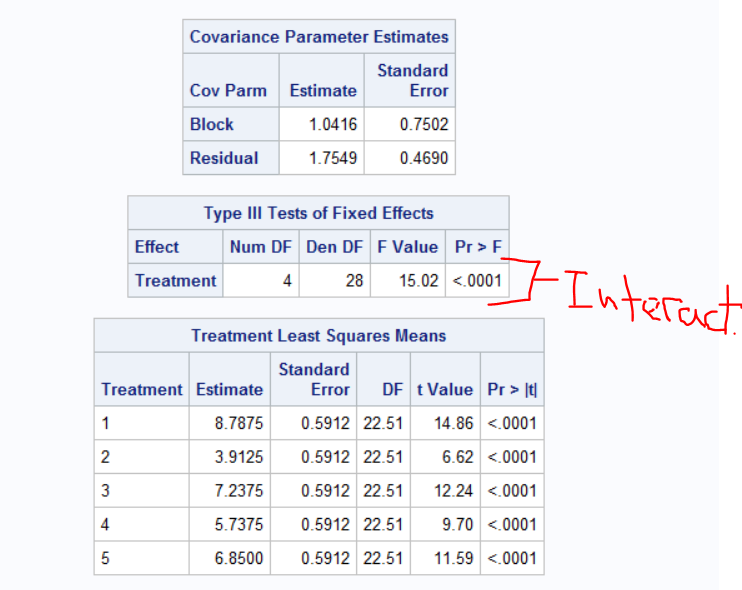This screenshot has width=742, height=590.
Task: Click the Num DF column header
Action: [x=261, y=247]
